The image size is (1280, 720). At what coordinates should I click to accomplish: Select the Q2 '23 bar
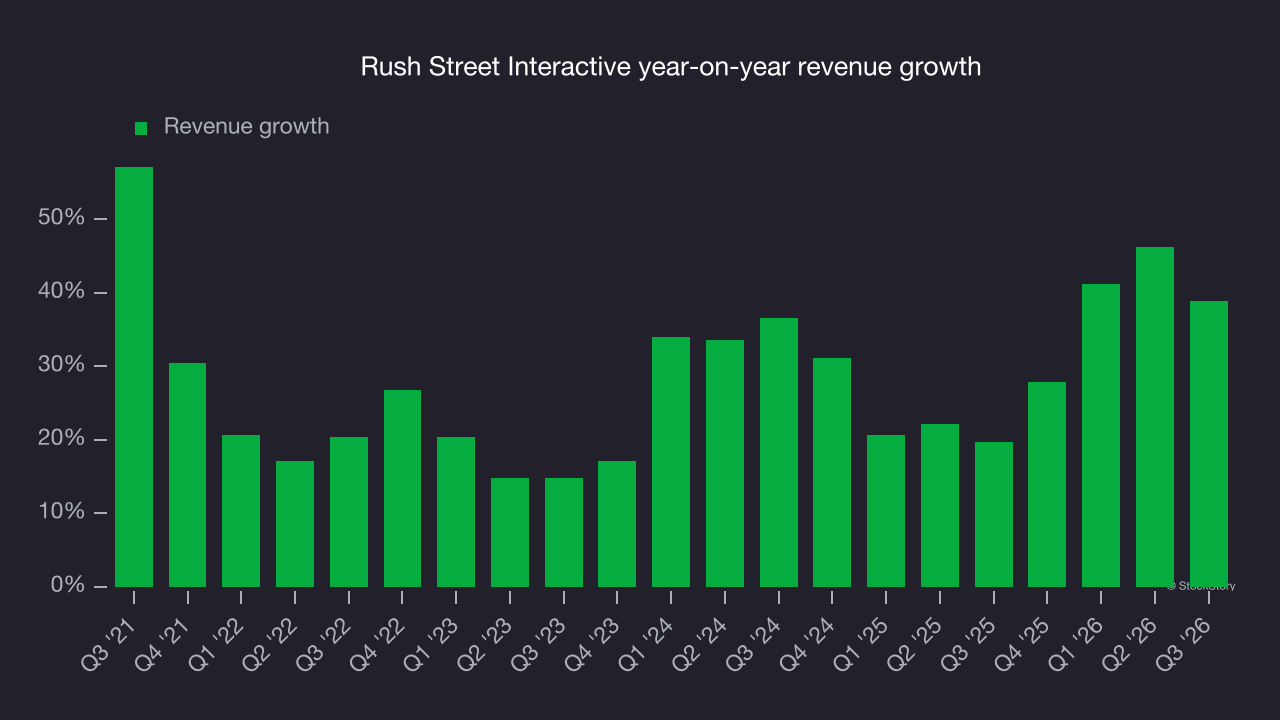click(510, 532)
